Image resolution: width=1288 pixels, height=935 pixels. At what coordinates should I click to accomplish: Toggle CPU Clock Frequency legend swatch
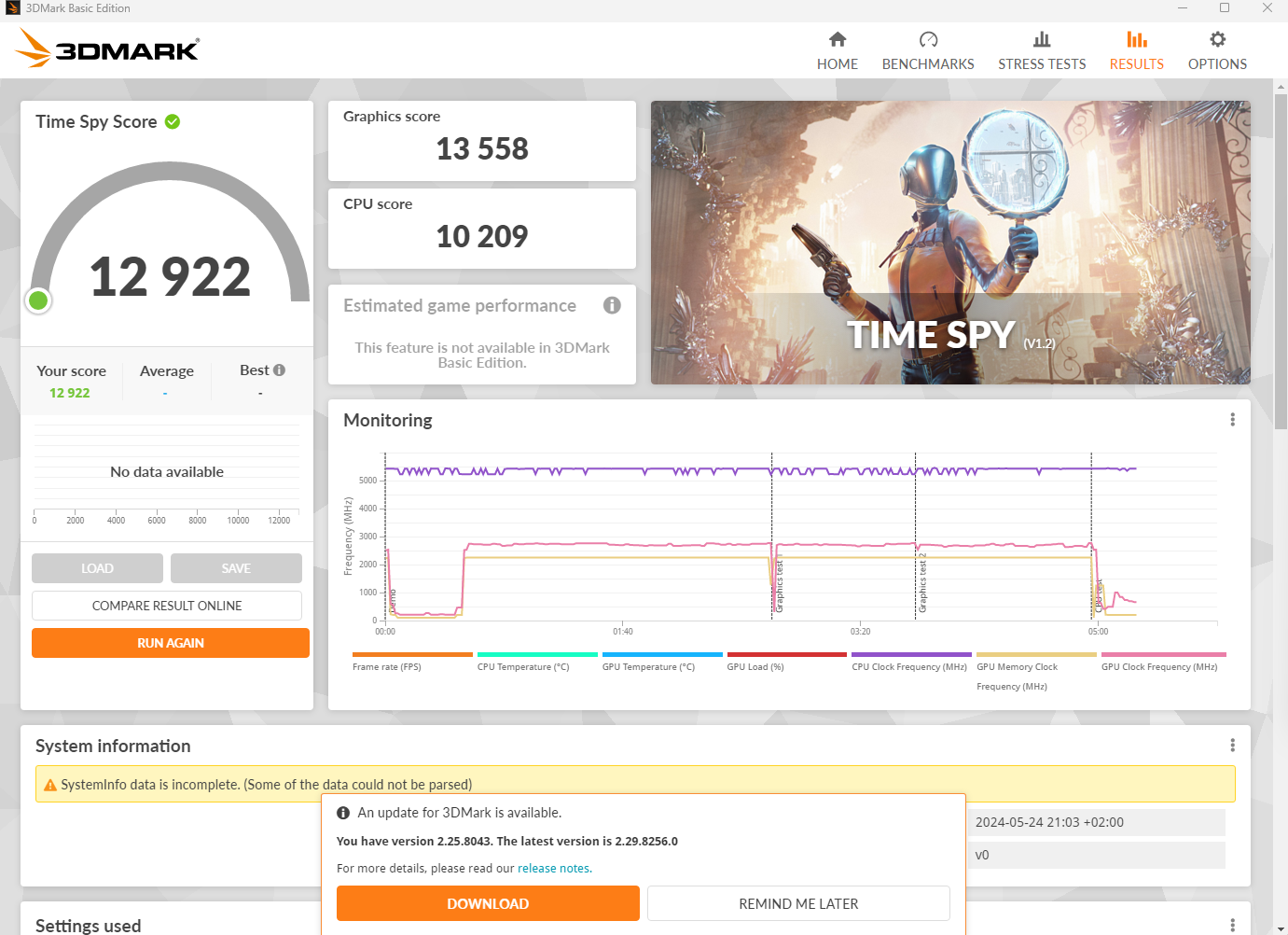point(910,655)
